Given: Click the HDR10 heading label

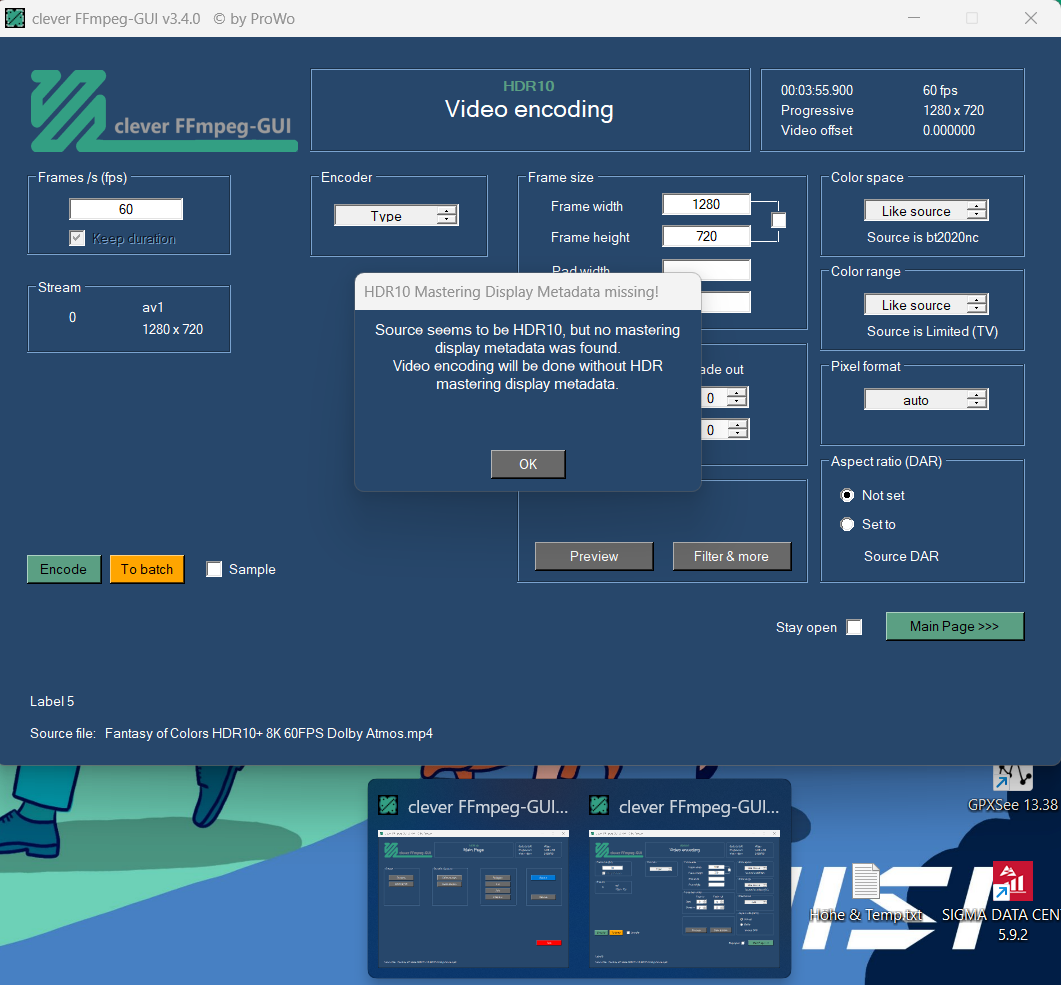Looking at the screenshot, I should coord(528,86).
